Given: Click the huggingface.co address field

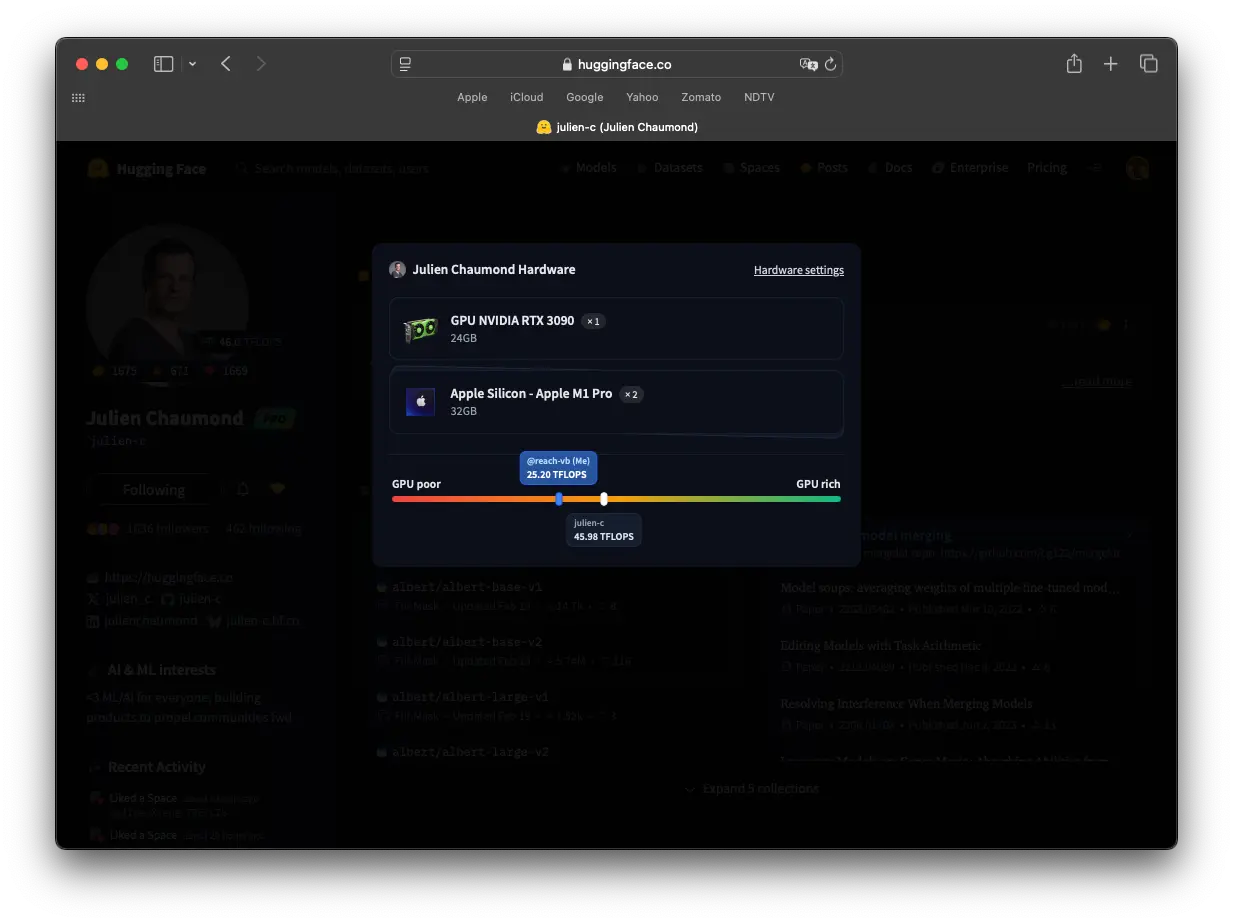Looking at the screenshot, I should [616, 64].
